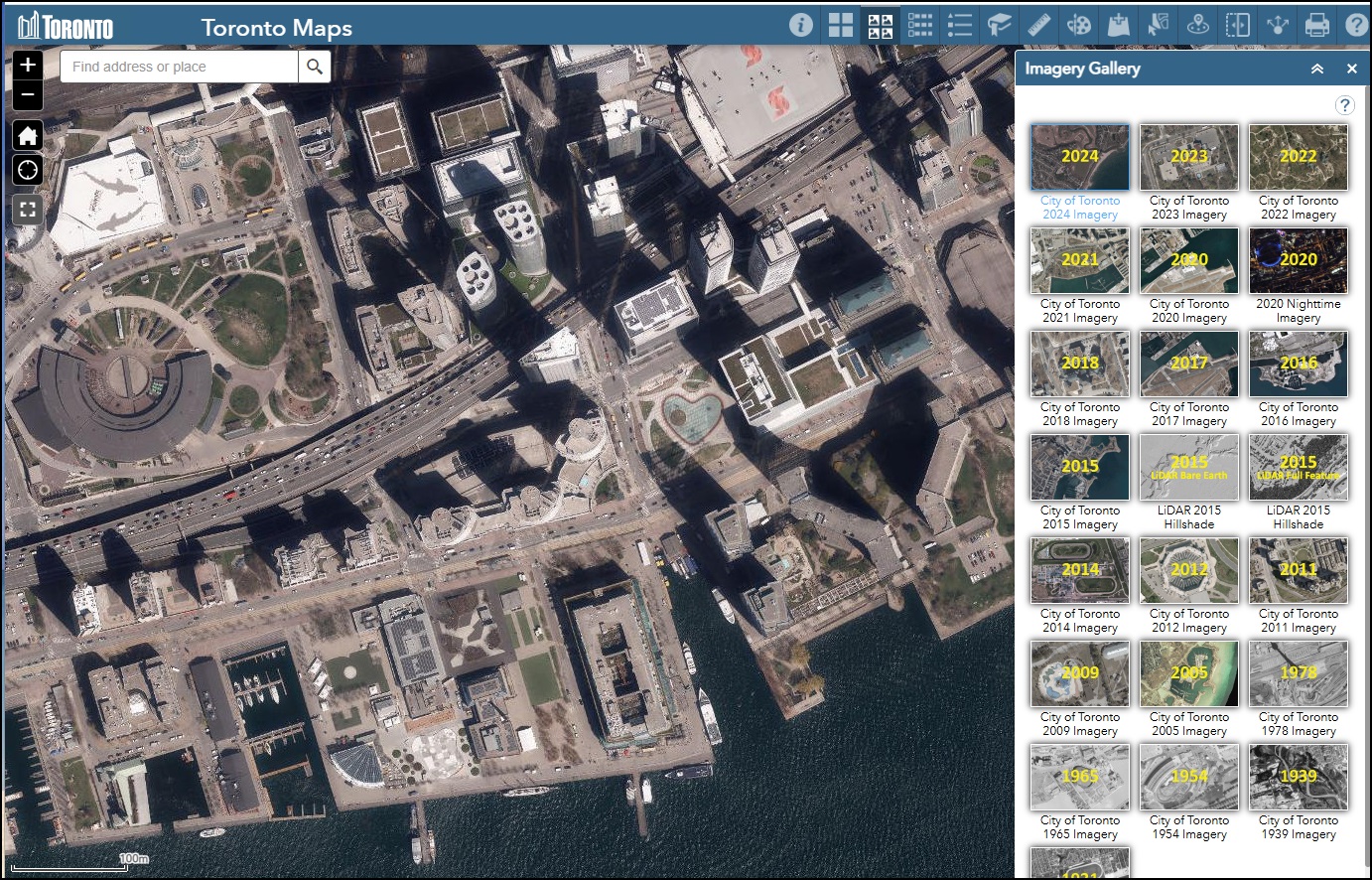
Task: Zoom out with the minus button
Action: coord(28,95)
